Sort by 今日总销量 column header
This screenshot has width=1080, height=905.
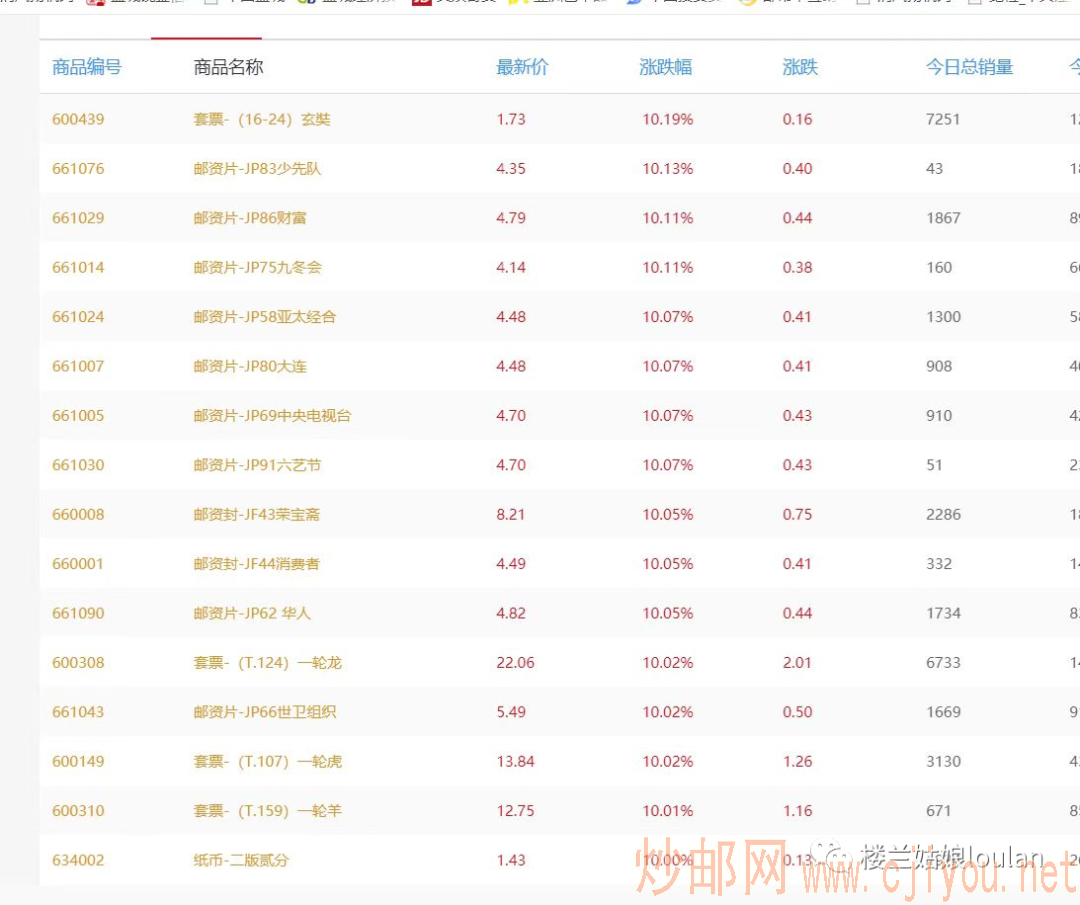969,68
